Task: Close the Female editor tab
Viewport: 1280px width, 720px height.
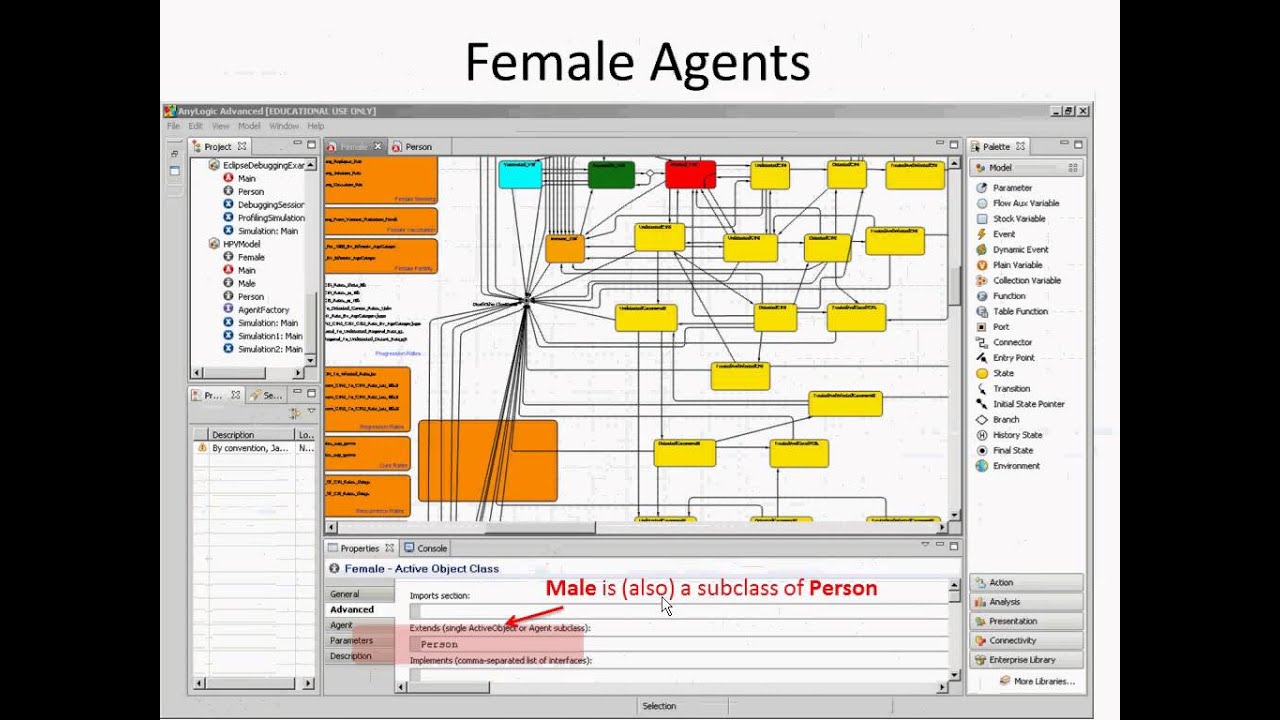Action: coord(378,147)
